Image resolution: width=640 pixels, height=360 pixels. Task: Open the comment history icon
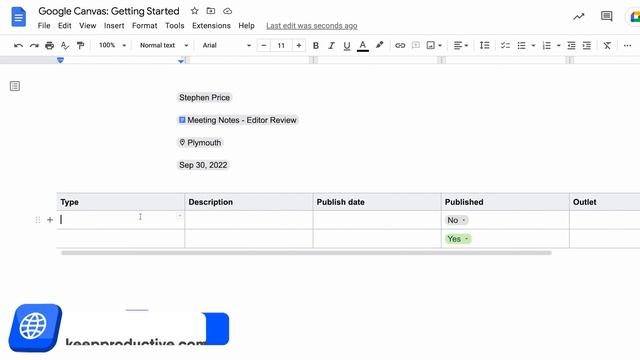[607, 16]
